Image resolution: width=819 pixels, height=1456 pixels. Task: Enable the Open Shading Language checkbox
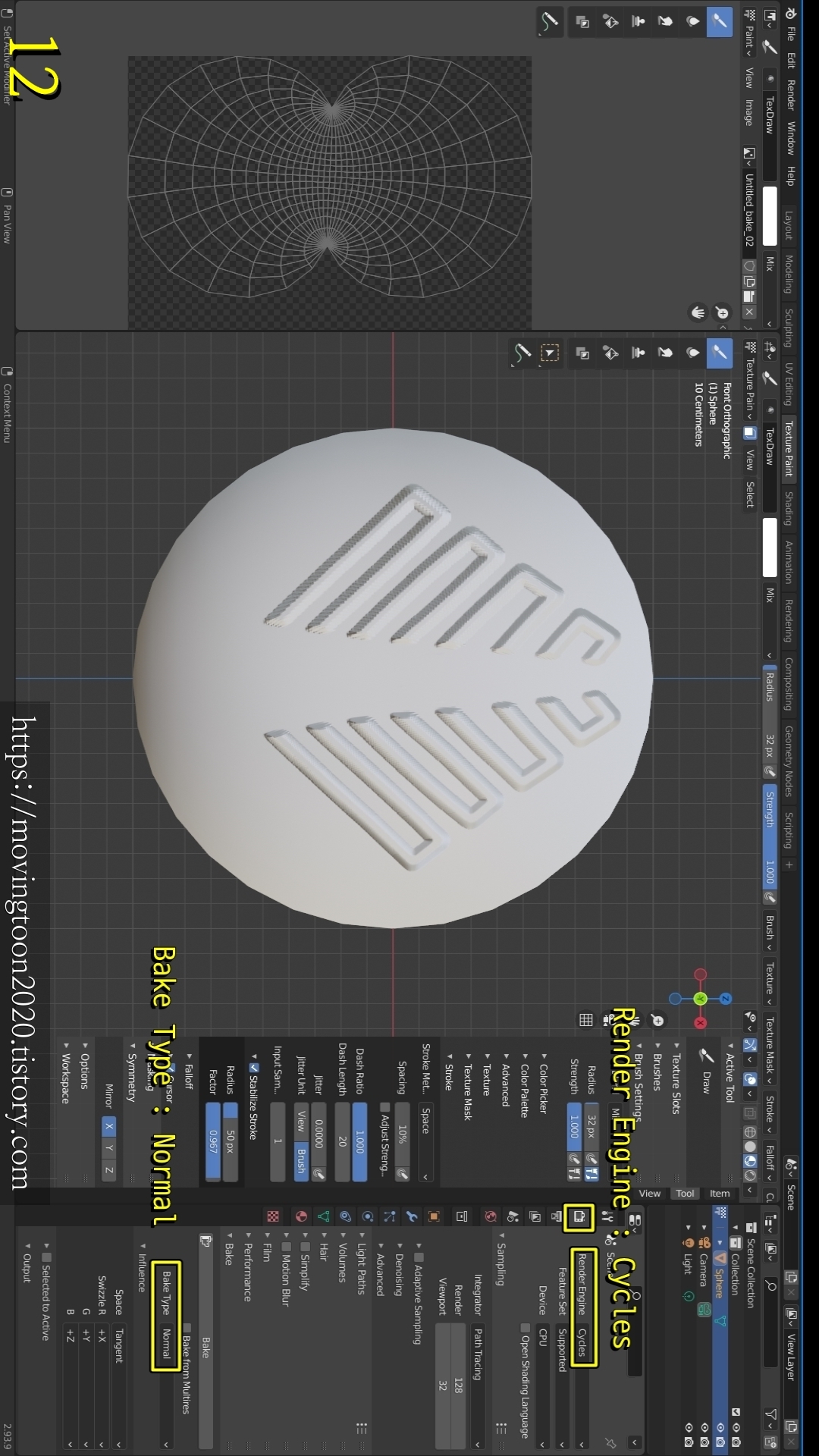pos(525,1328)
